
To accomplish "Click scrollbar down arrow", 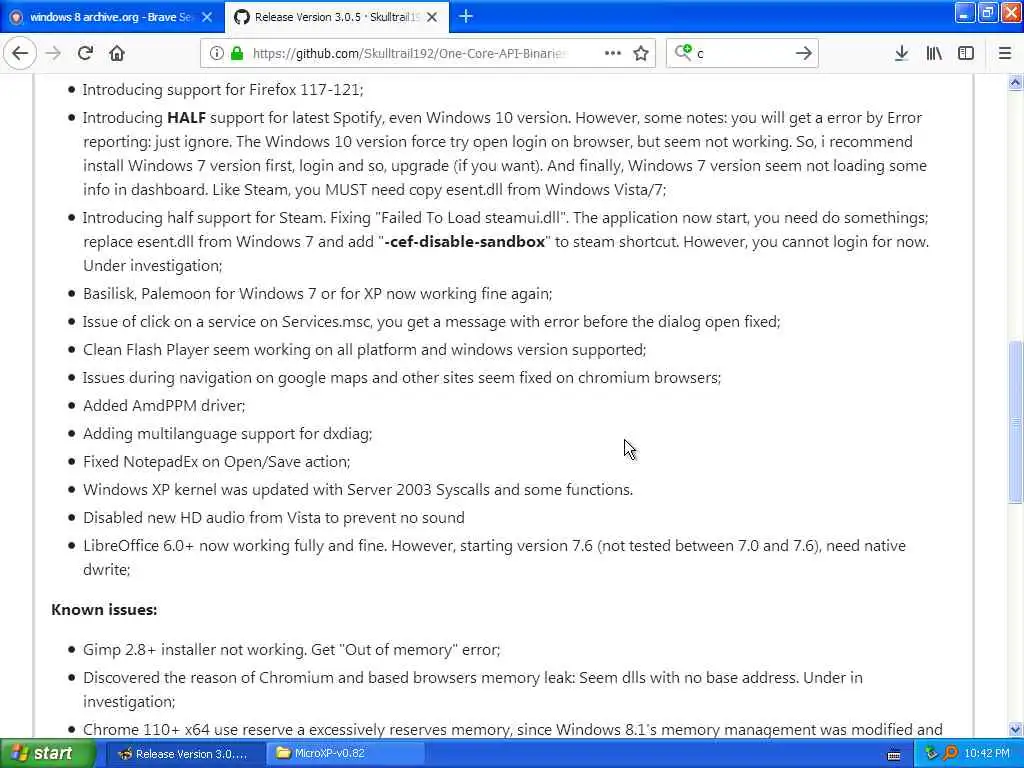I will point(1015,729).
